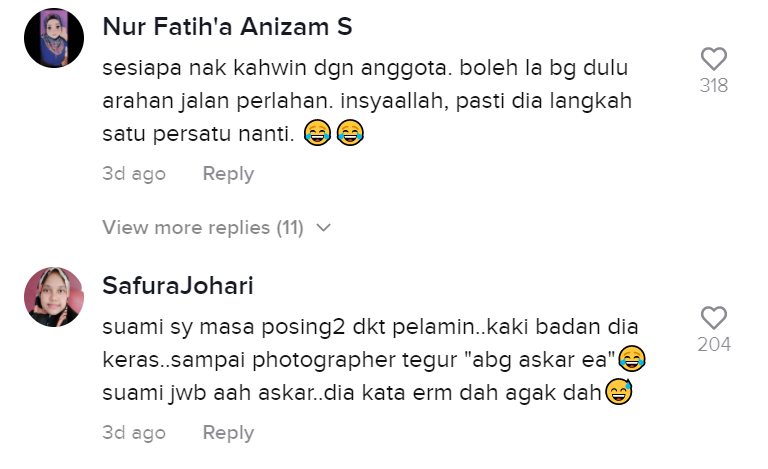Go to the SafuraJohari username link
Image resolution: width=768 pixels, height=469 pixels.
178,286
